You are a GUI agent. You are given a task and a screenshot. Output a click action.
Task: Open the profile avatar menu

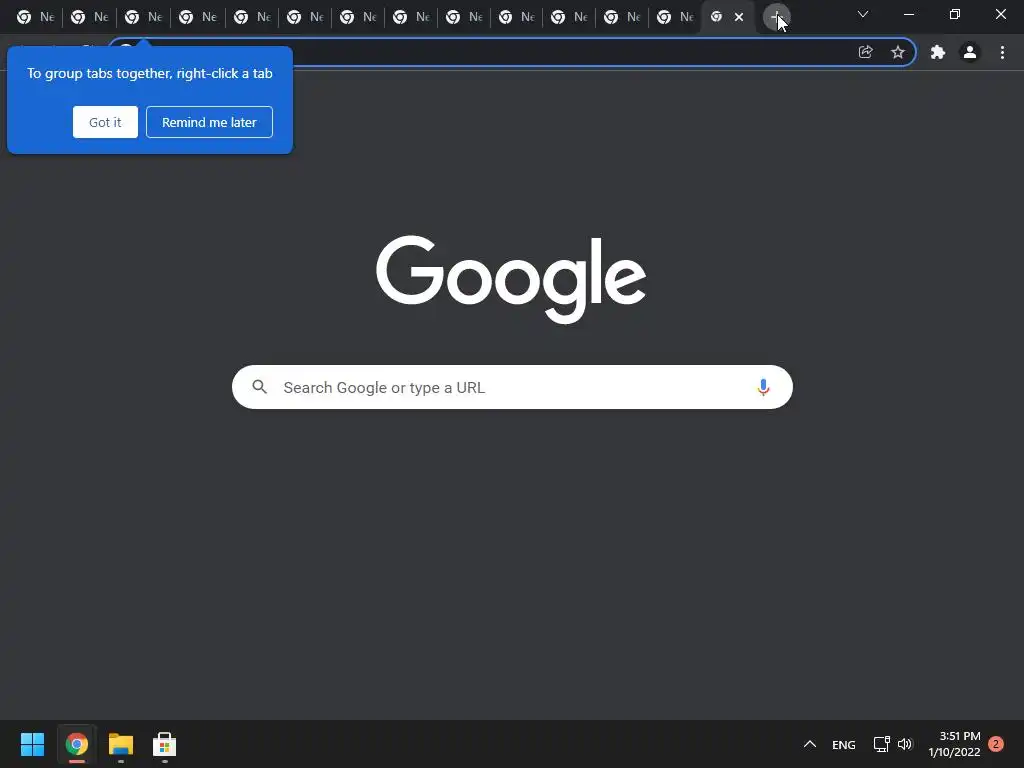pos(970,52)
